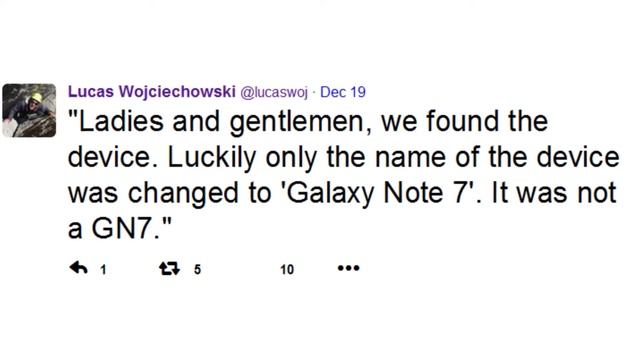The width and height of the screenshot is (640, 360).
Task: Click the likes count of 10
Action: click(287, 269)
